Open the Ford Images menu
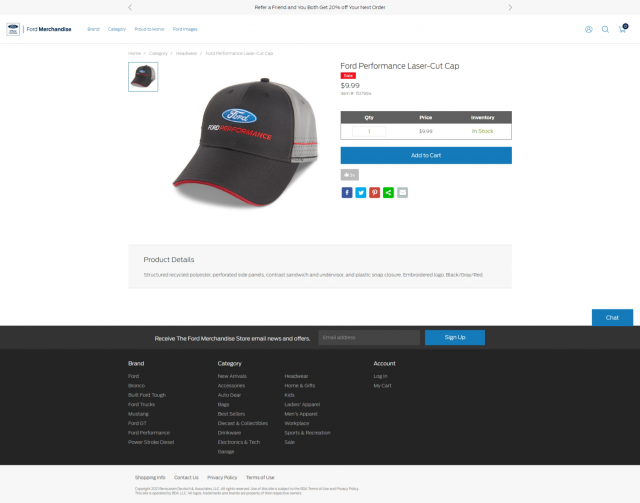 (x=185, y=29)
